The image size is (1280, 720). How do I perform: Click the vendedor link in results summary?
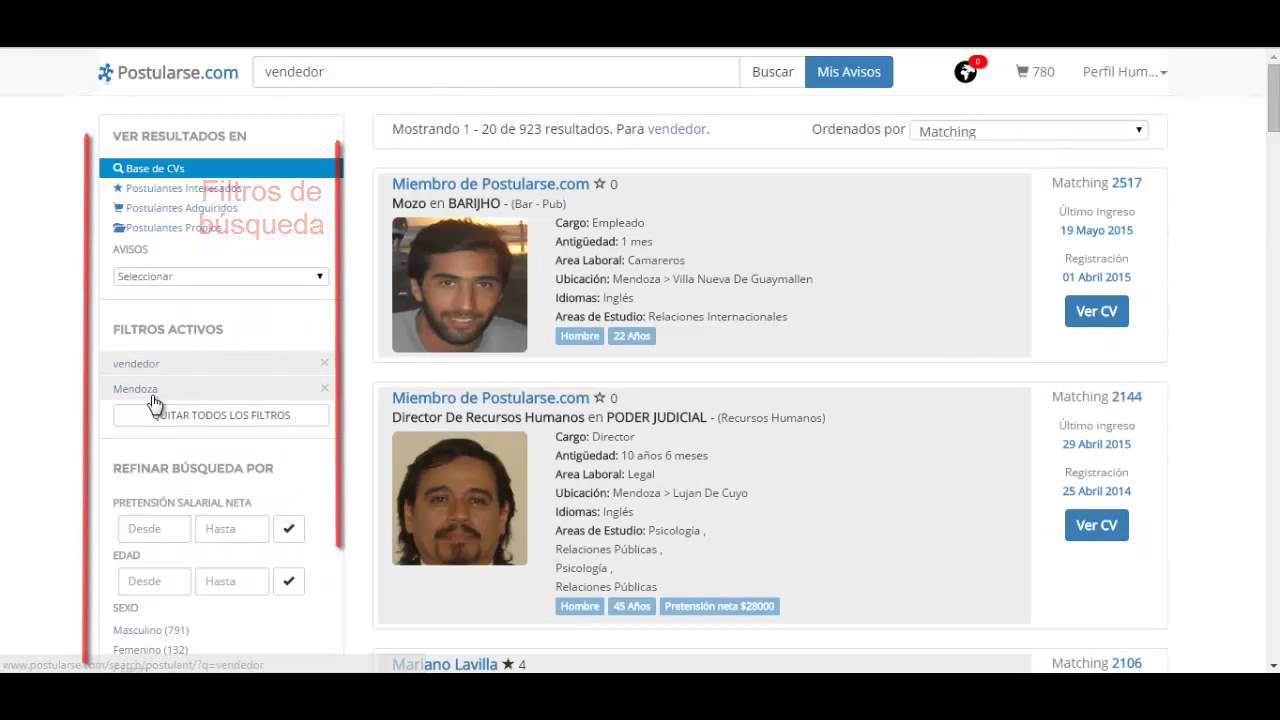676,129
